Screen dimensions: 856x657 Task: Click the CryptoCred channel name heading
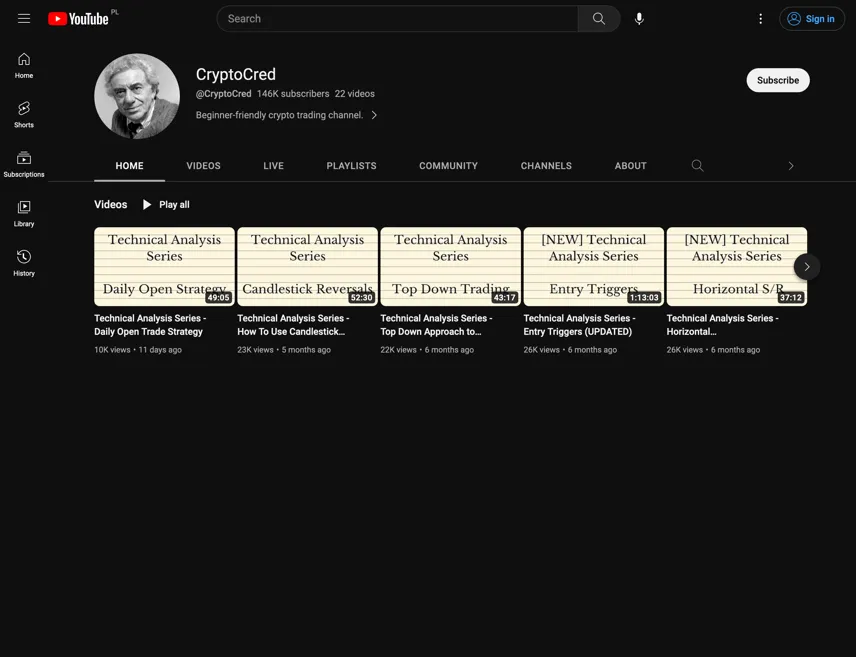tap(236, 74)
